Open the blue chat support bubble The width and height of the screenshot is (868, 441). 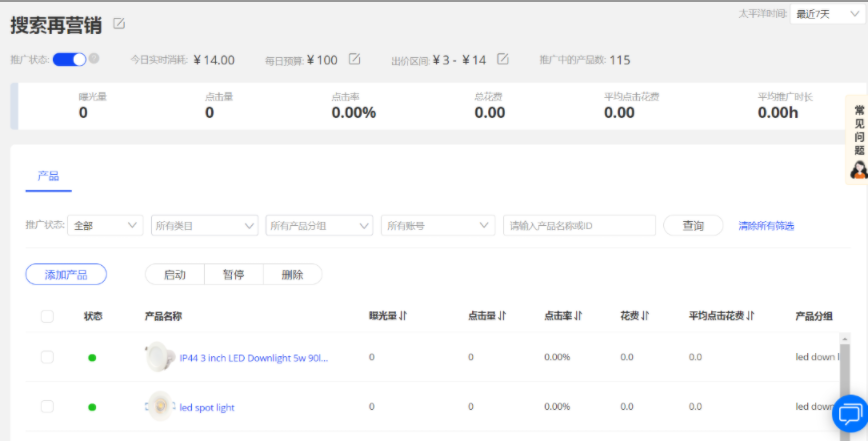[849, 412]
